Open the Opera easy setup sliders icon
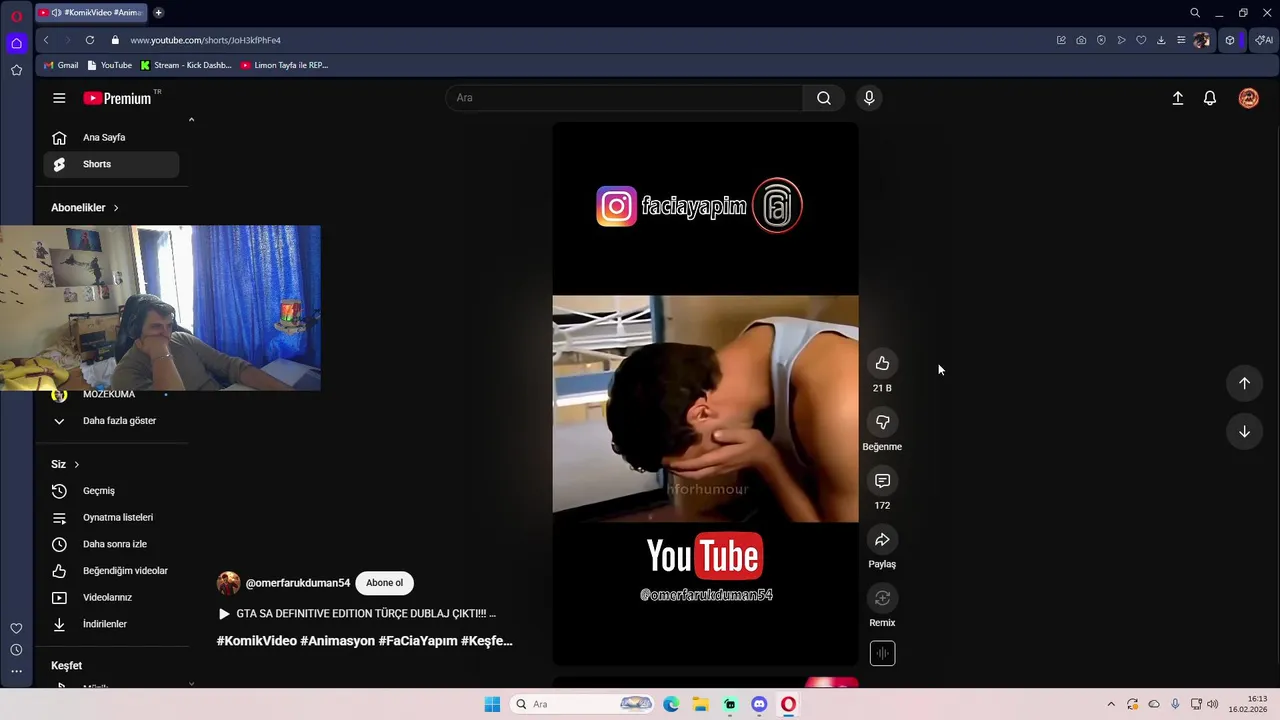 (x=1181, y=40)
